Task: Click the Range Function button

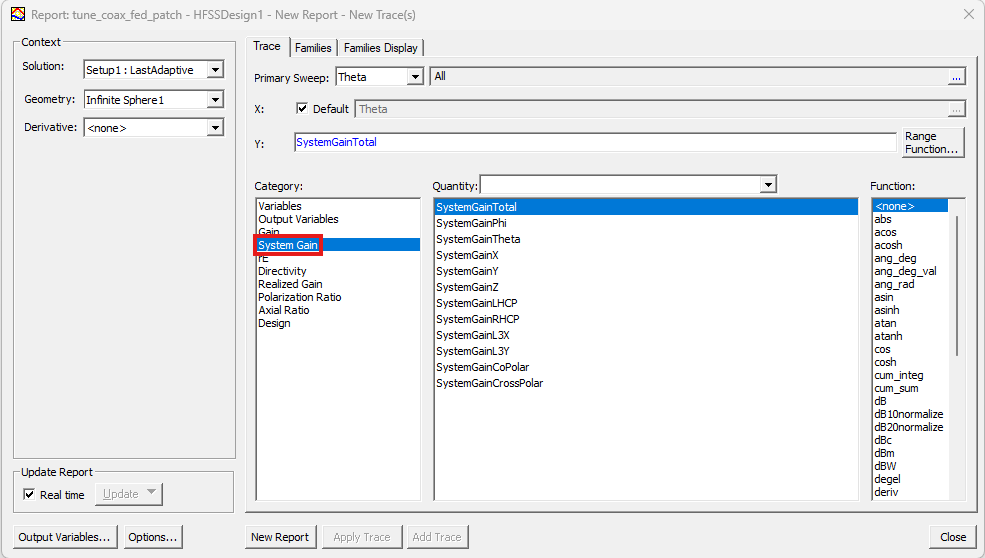Action: point(933,142)
